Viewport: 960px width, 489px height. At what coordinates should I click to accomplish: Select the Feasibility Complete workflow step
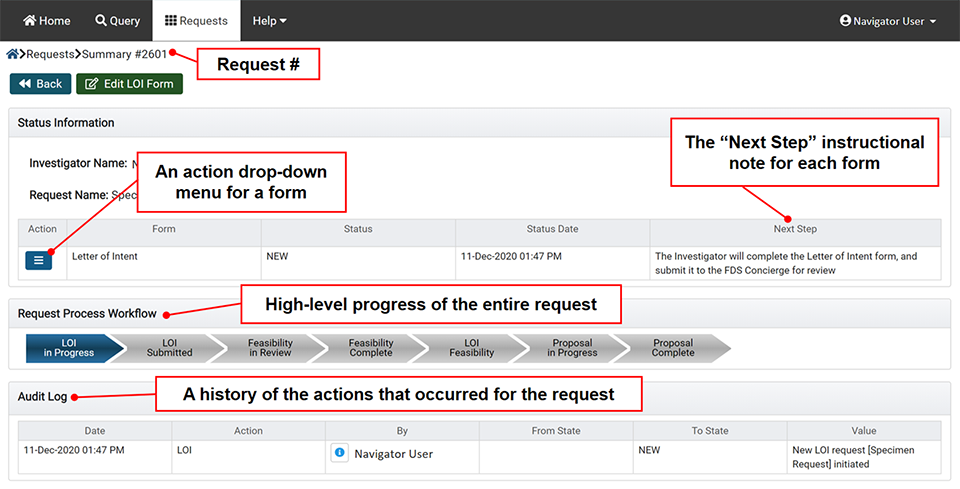click(x=371, y=348)
